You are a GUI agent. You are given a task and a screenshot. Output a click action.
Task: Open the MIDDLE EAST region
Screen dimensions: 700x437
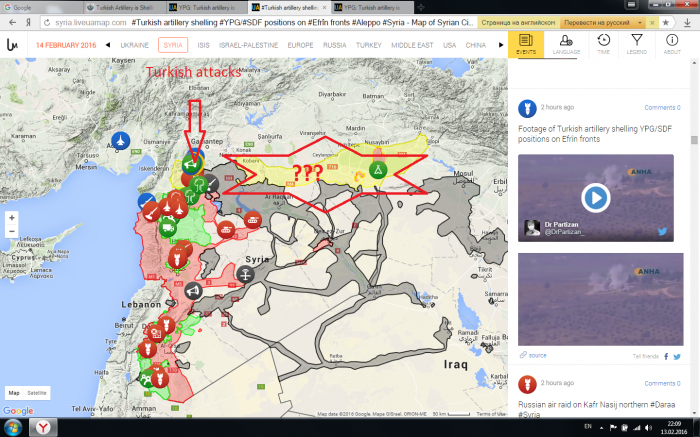[412, 45]
